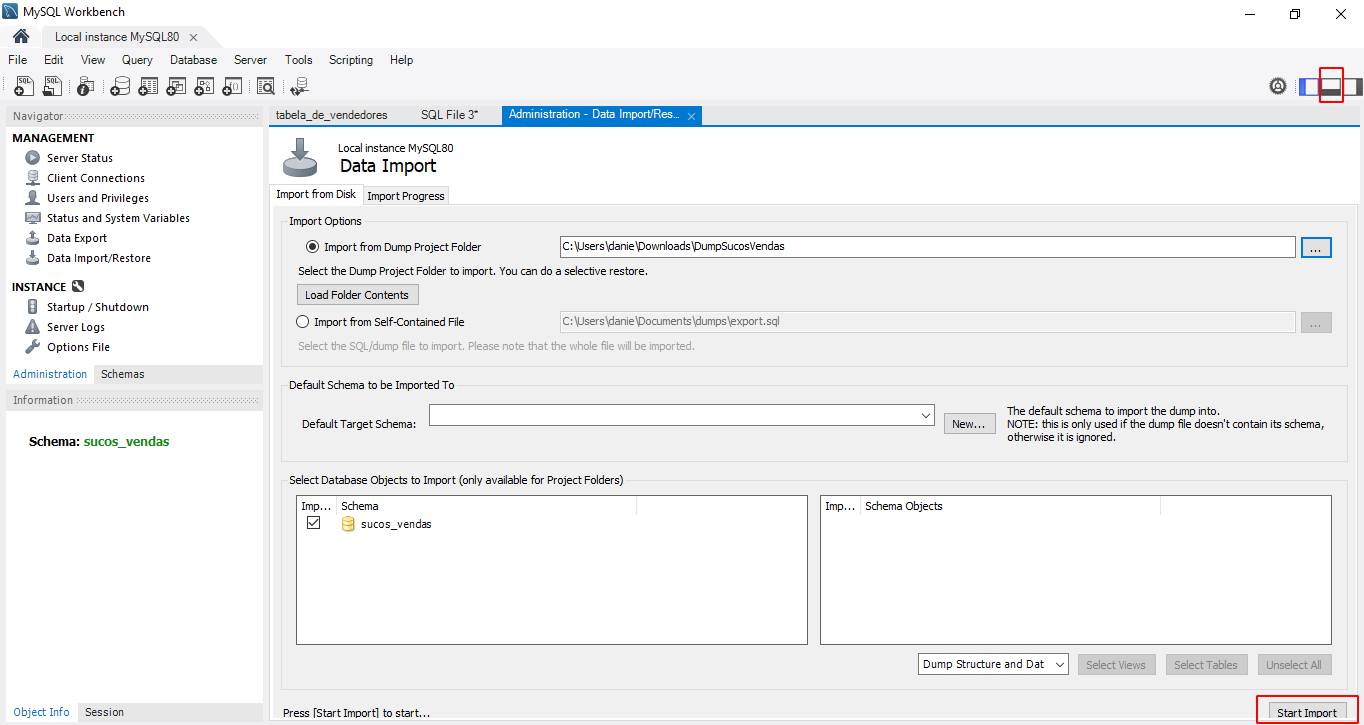Open Dump Structure and Data dropdown
Image resolution: width=1364 pixels, height=725 pixels.
(993, 664)
